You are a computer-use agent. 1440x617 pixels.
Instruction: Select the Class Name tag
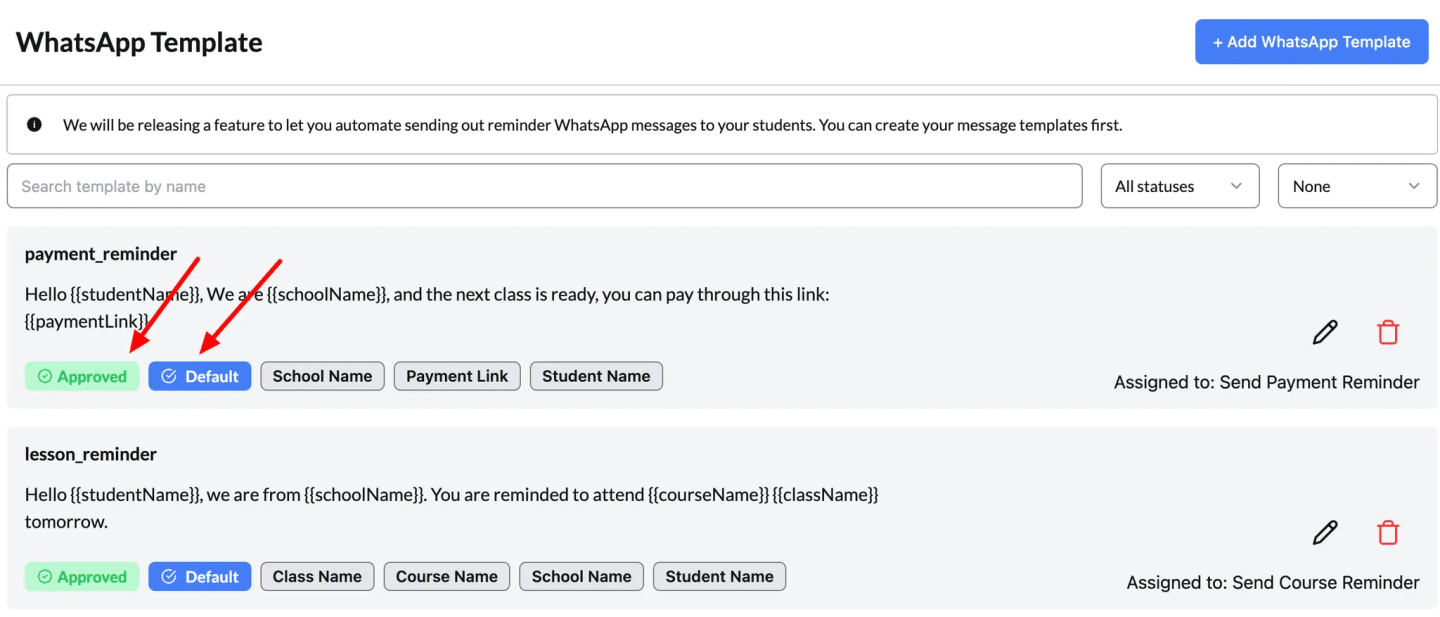[x=317, y=576]
